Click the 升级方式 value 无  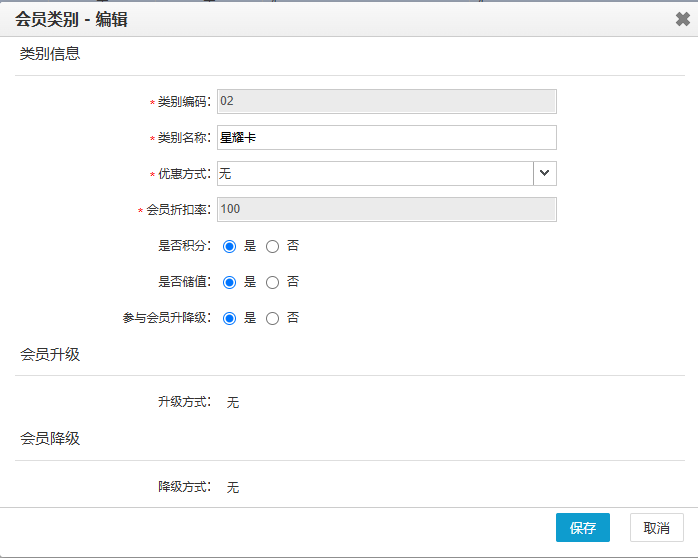coord(233,402)
